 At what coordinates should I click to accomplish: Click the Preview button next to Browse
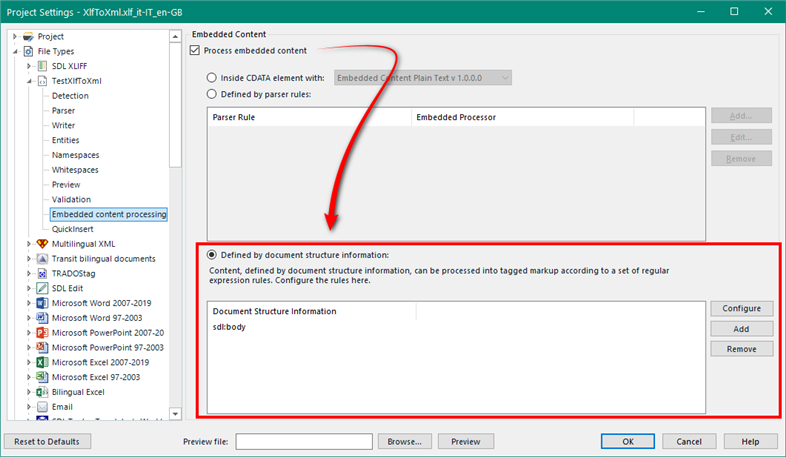coord(466,441)
